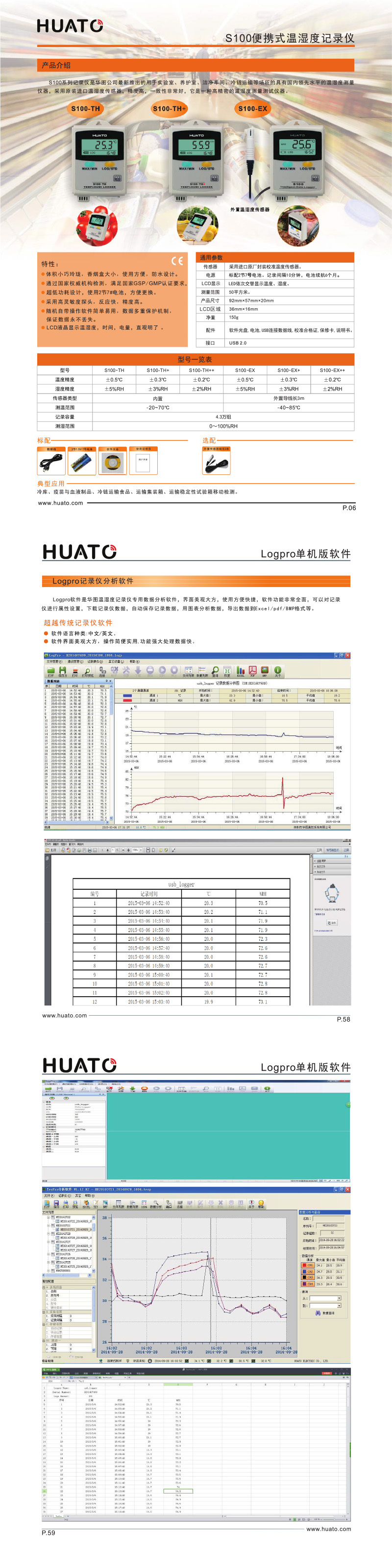Click the TXT export icon in TesPro toolbar
Screen dimensions: 392x1568
coord(96,1204)
